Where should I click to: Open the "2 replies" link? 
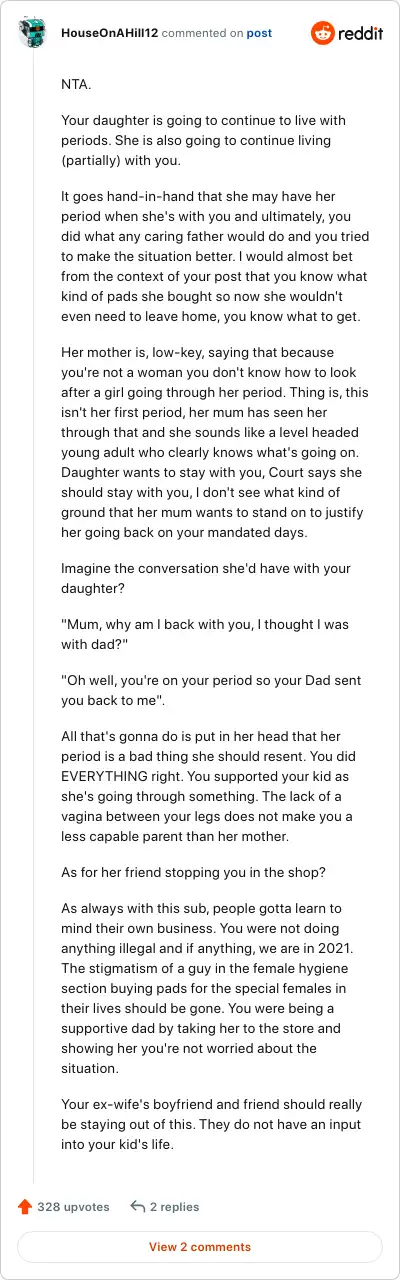(x=175, y=1207)
